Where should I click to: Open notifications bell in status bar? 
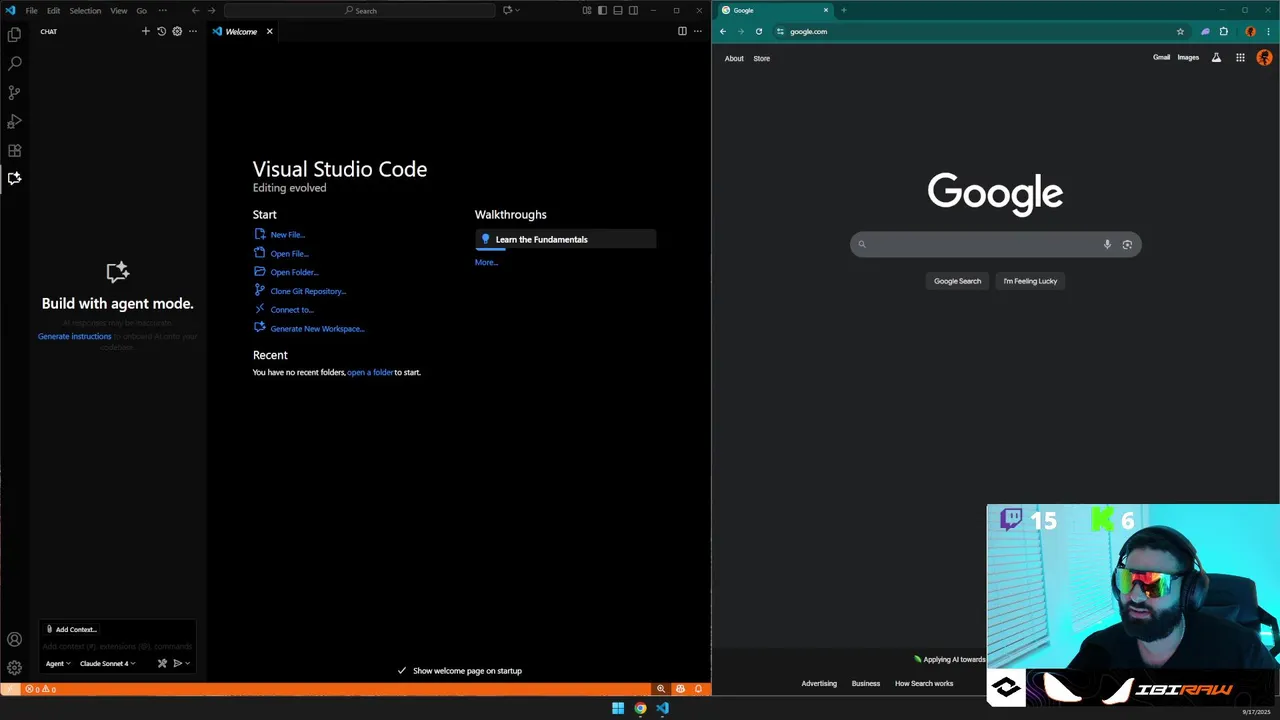click(699, 689)
